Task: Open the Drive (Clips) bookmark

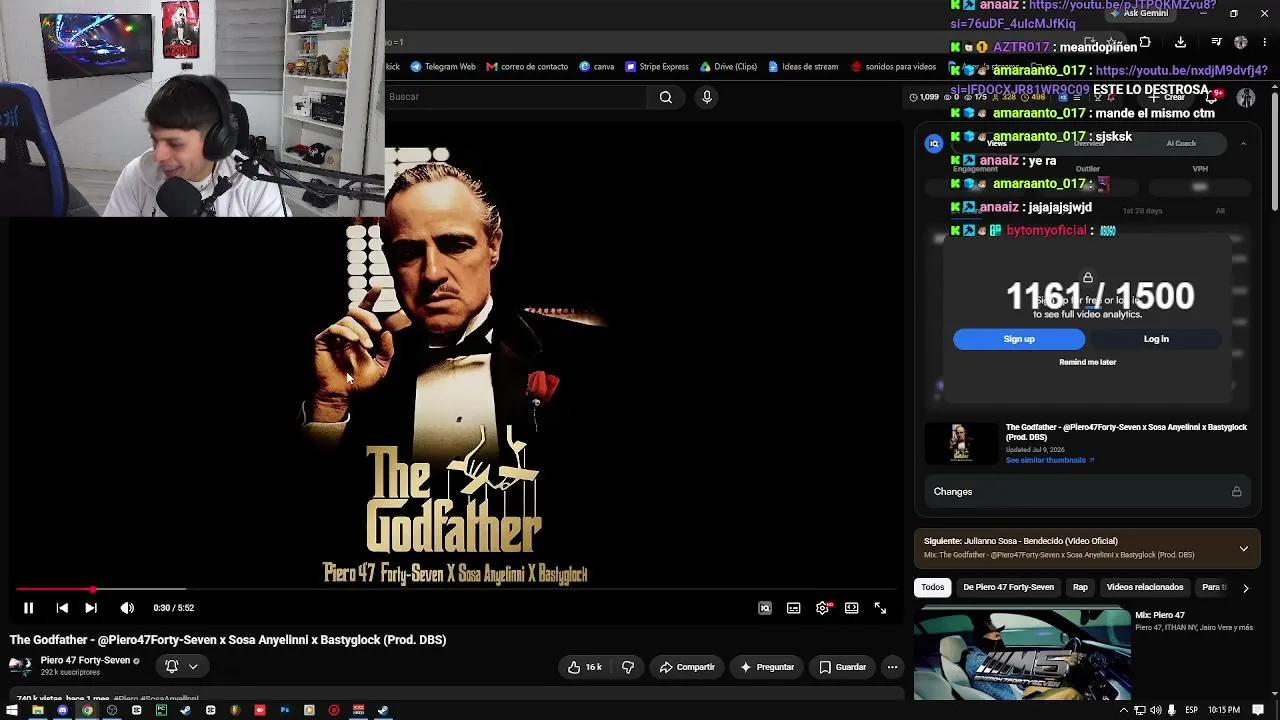Action: pos(729,67)
